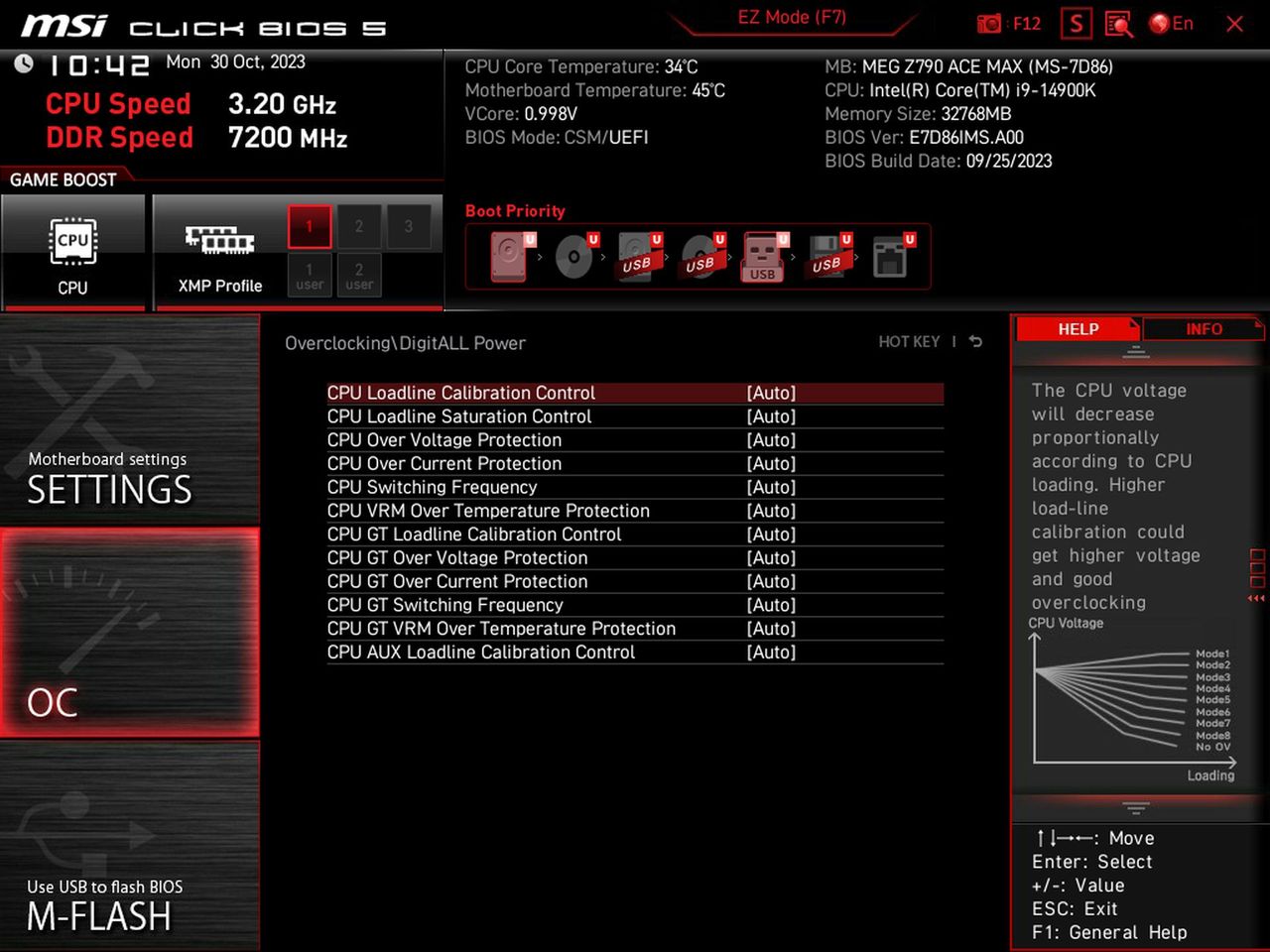Select CPU Over Voltage Protection row

[x=635, y=440]
